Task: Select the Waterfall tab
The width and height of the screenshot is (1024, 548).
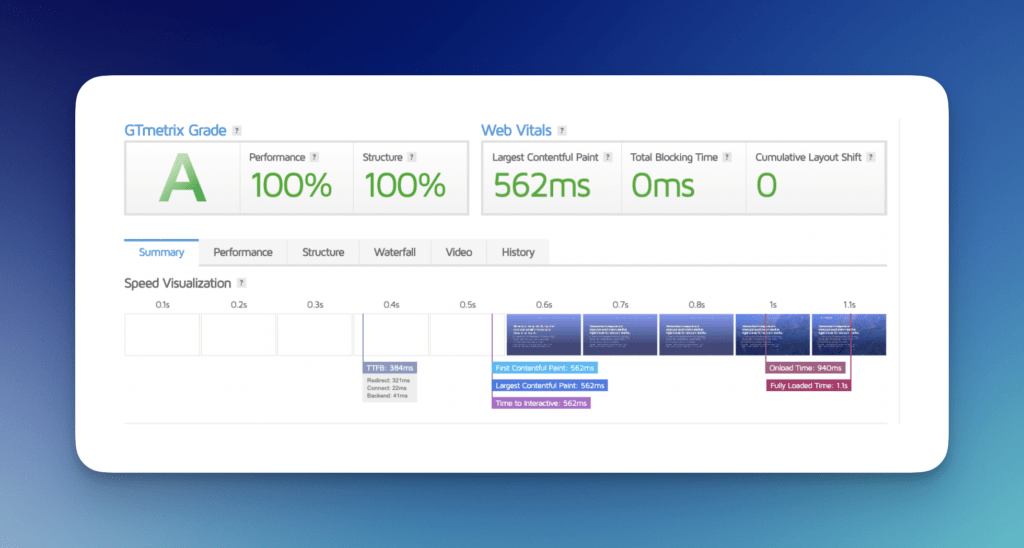Action: (x=394, y=252)
